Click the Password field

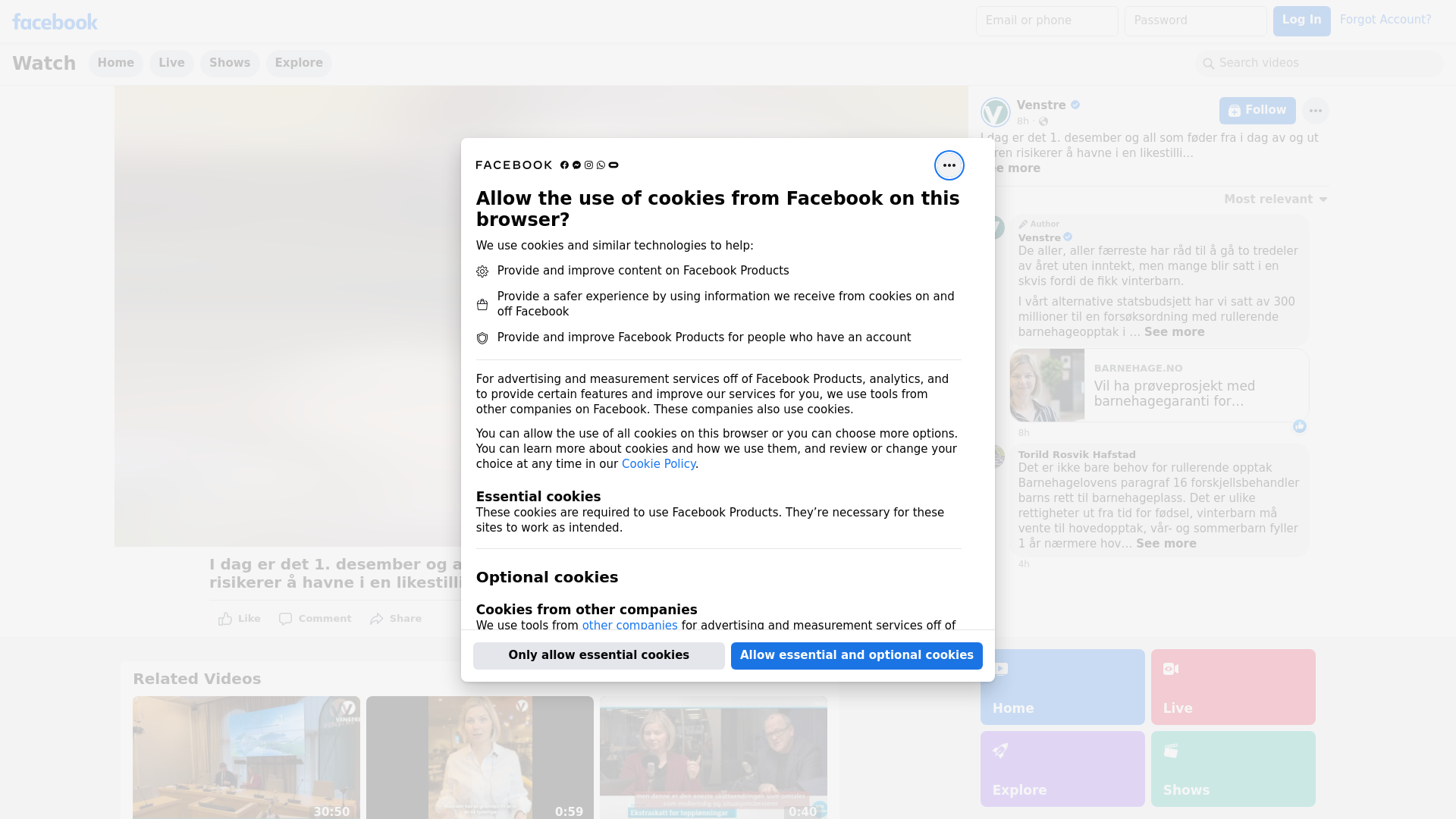tap(1195, 21)
